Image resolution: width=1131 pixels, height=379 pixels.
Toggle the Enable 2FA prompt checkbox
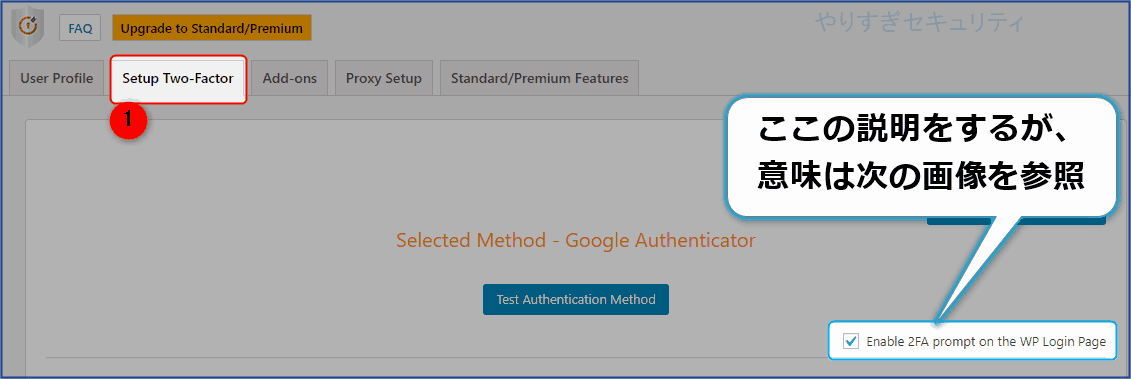point(852,341)
